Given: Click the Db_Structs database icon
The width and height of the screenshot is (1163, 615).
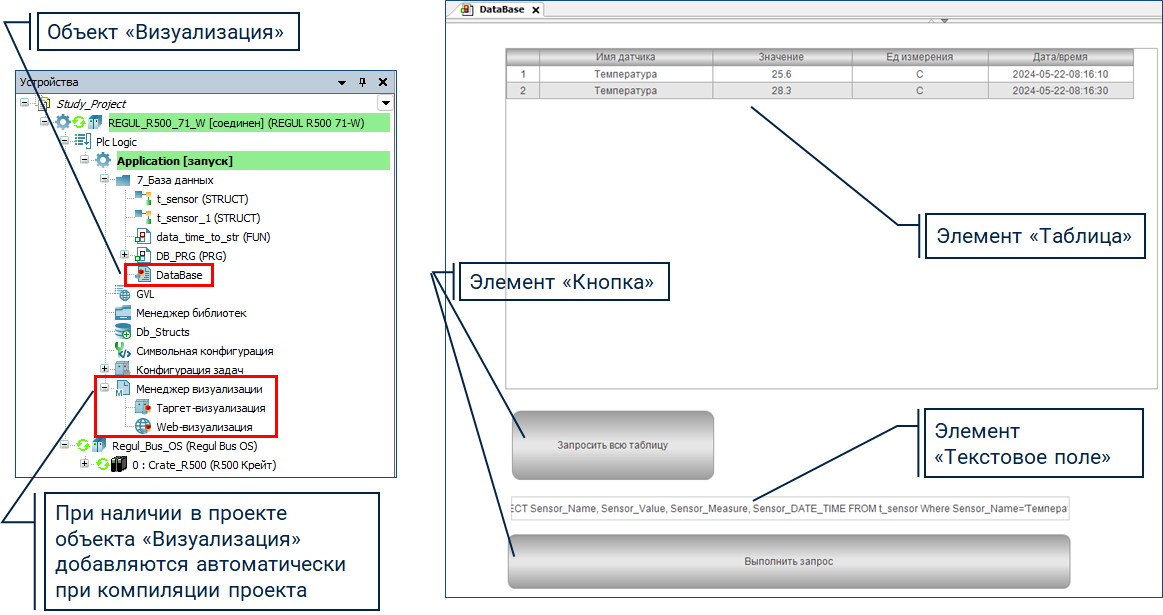Looking at the screenshot, I should 123,332.
